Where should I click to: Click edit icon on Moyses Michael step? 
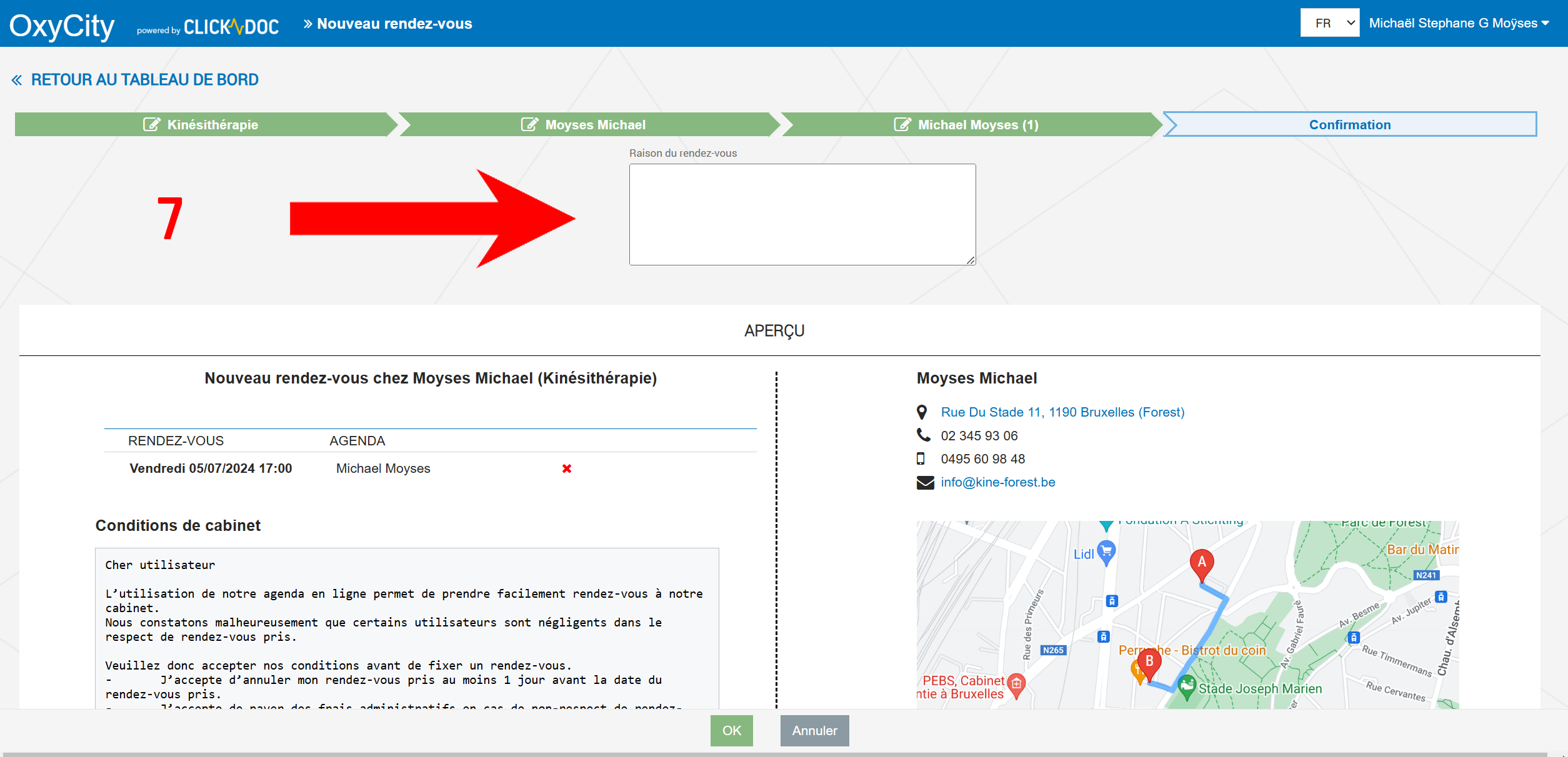point(529,124)
